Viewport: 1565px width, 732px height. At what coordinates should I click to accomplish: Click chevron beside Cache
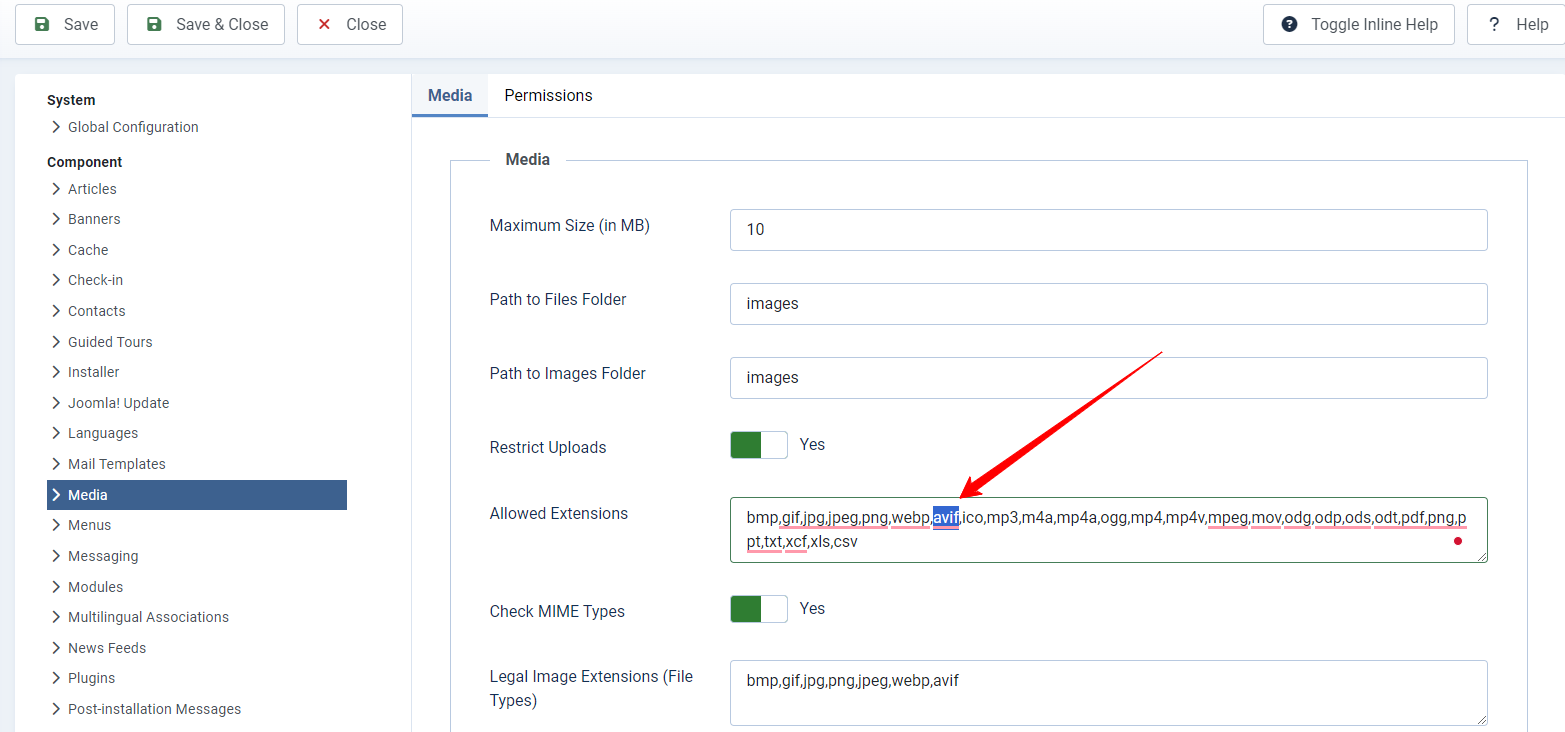[56, 250]
